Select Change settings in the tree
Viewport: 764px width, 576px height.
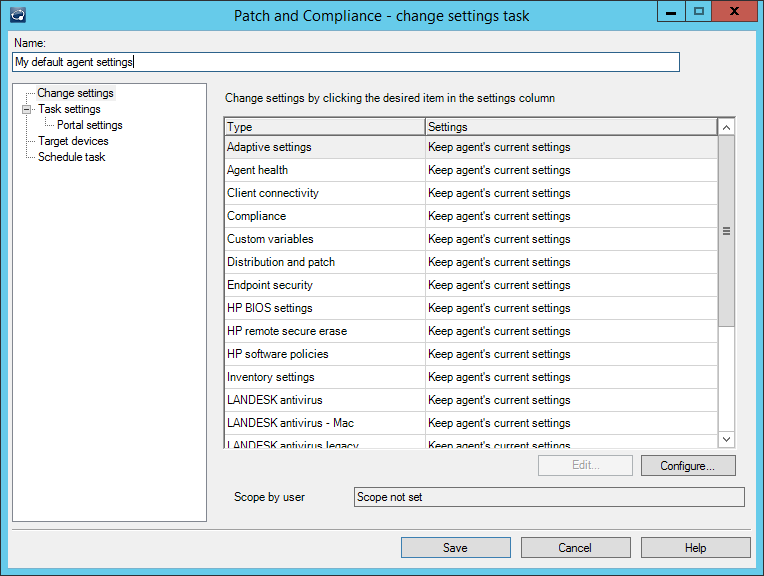point(75,93)
